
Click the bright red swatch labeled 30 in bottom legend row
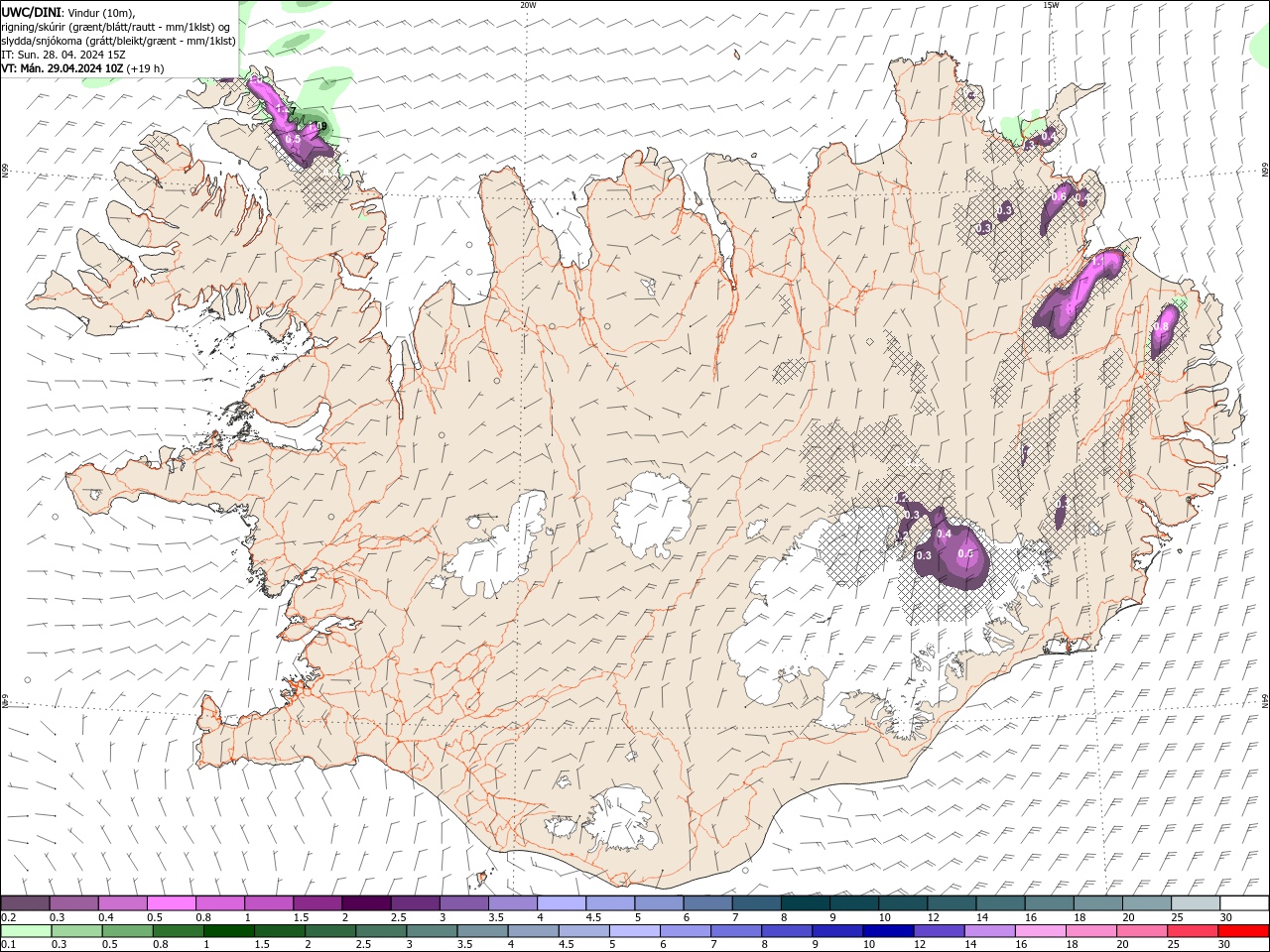coord(1243,931)
